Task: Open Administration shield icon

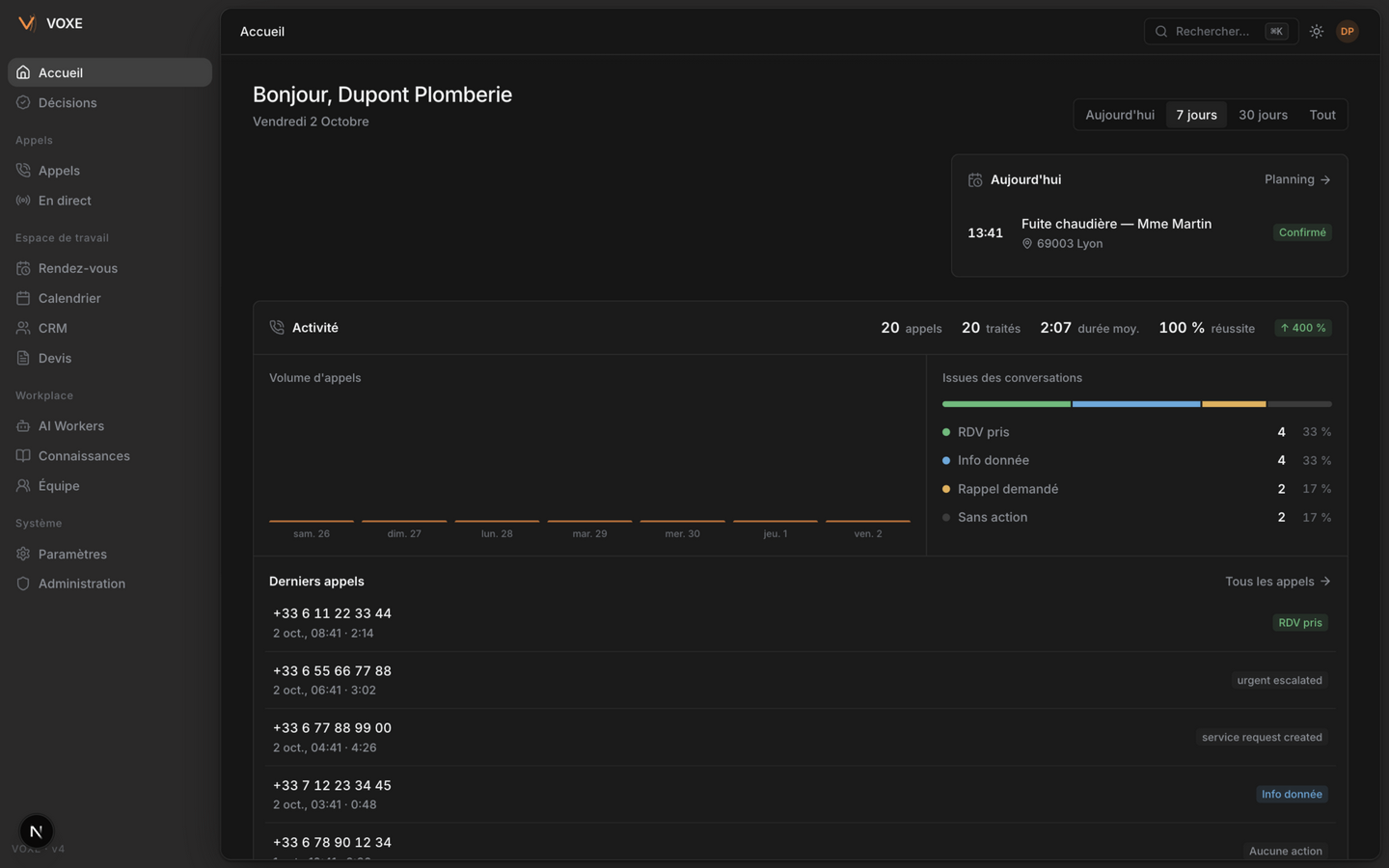Action: coord(23,583)
